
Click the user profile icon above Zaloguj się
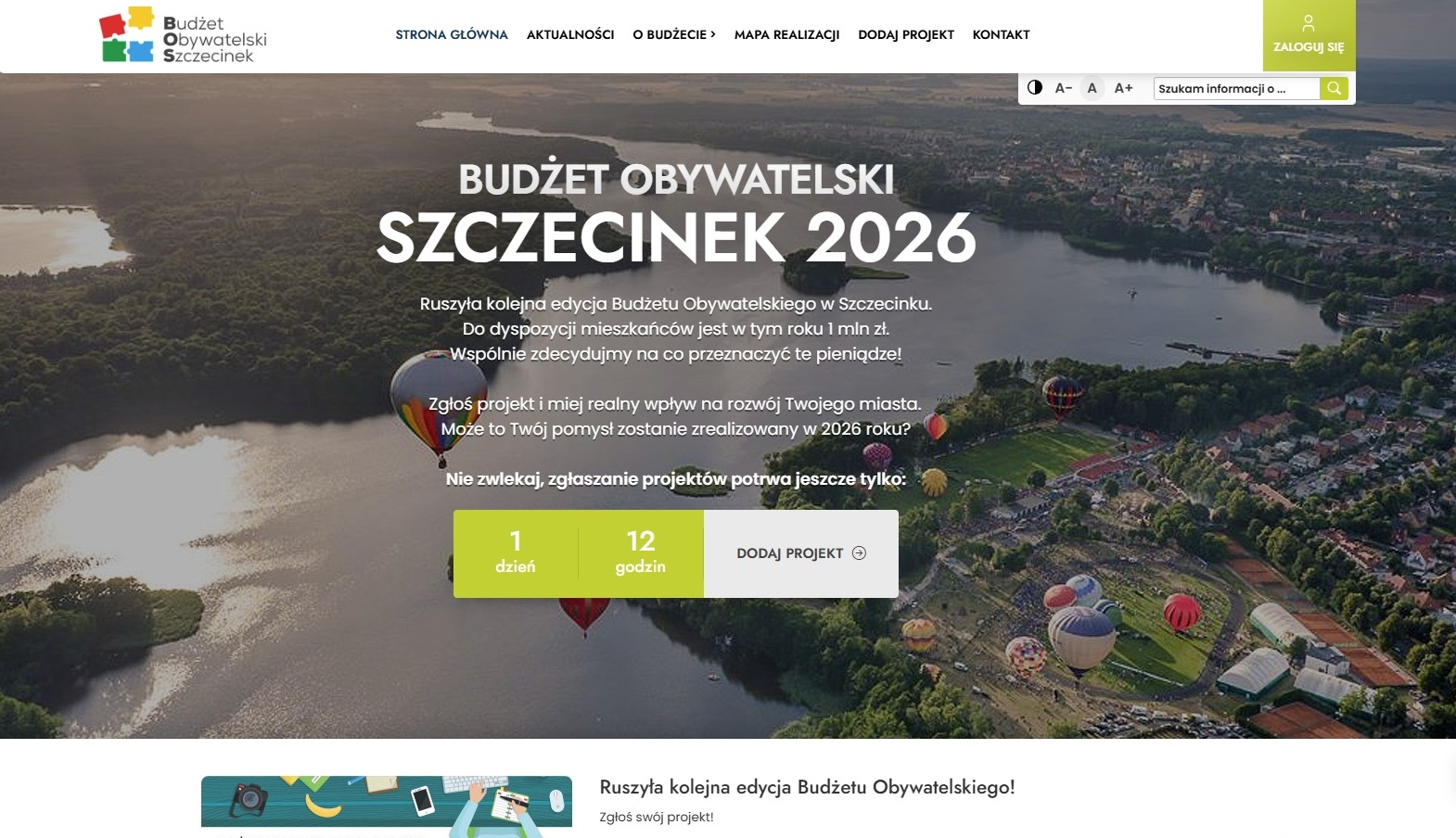pyautogui.click(x=1309, y=23)
